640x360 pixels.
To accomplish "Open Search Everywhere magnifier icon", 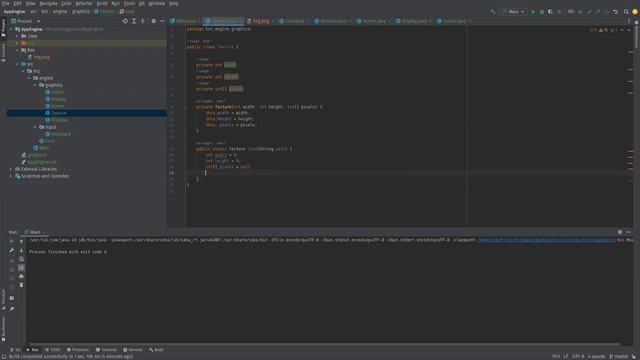I will (x=626, y=12).
